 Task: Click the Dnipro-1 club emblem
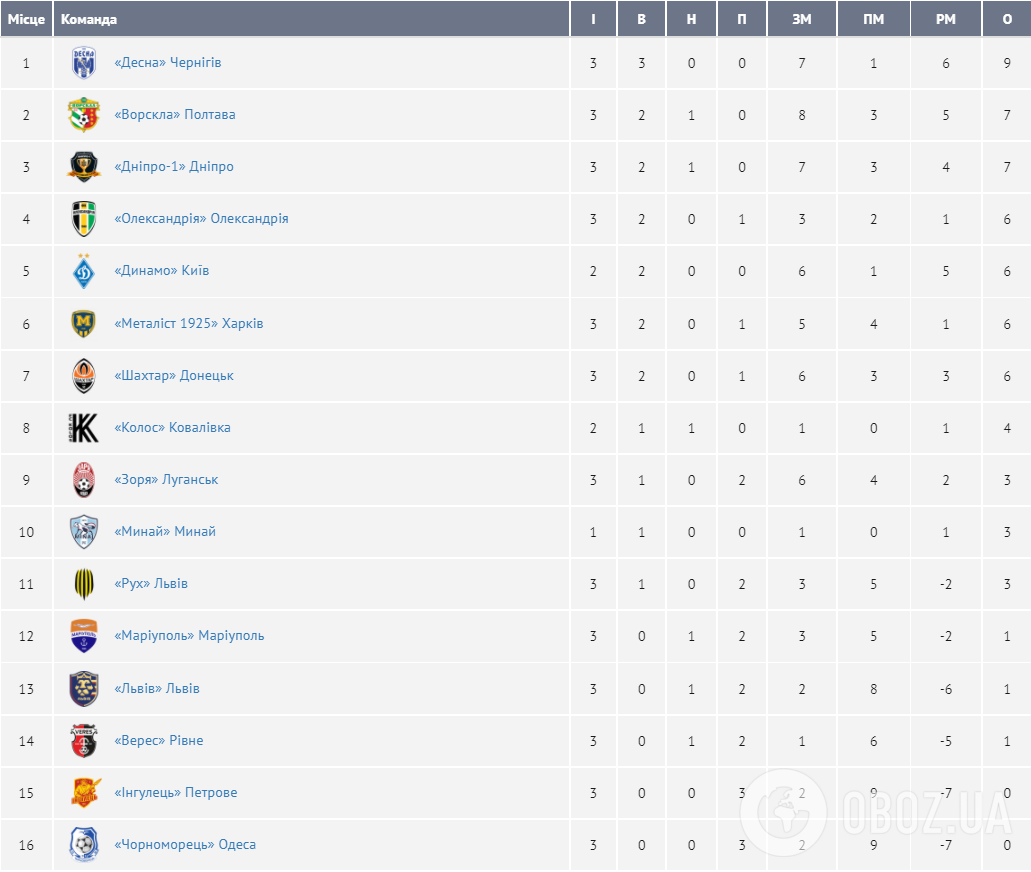[84, 167]
